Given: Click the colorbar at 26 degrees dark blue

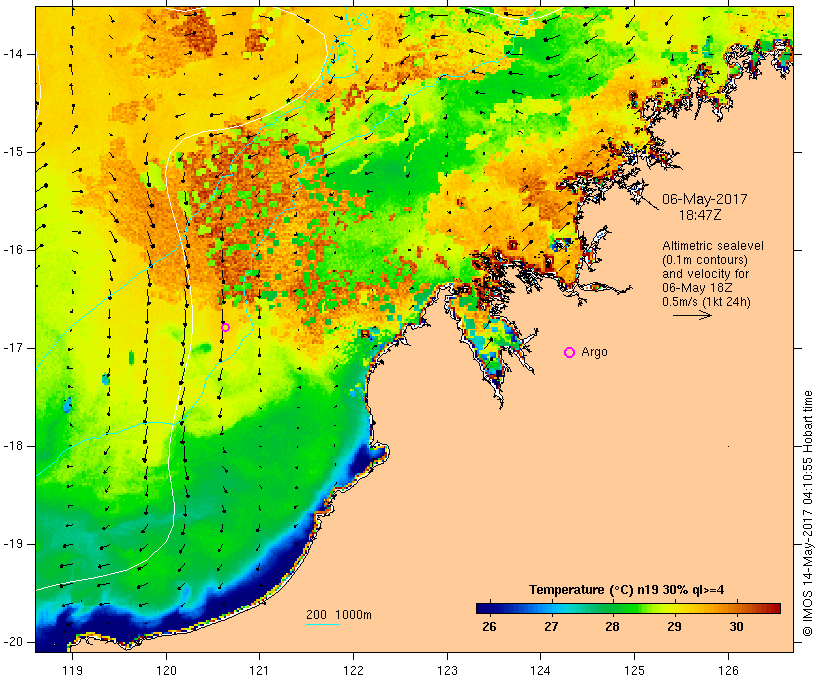Looking at the screenshot, I should tap(489, 608).
